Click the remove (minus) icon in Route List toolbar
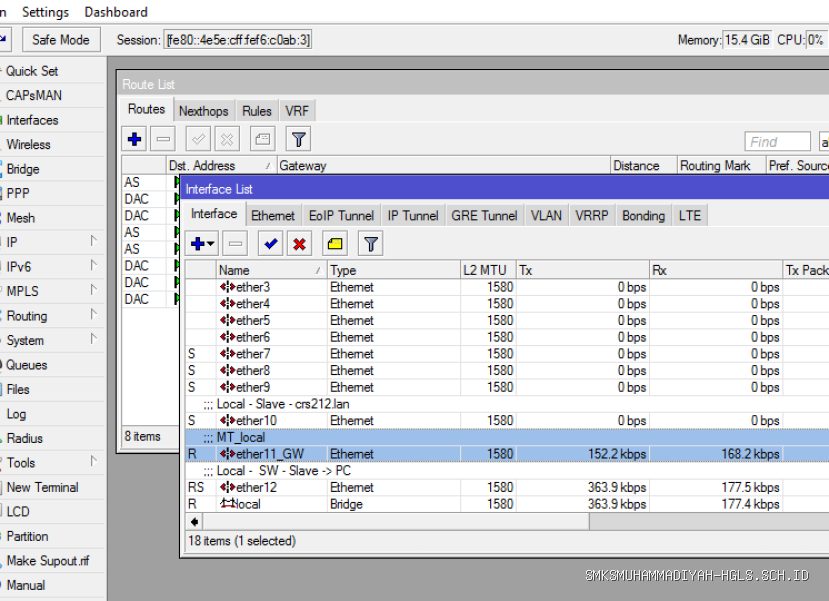This screenshot has width=829, height=601. coord(163,139)
